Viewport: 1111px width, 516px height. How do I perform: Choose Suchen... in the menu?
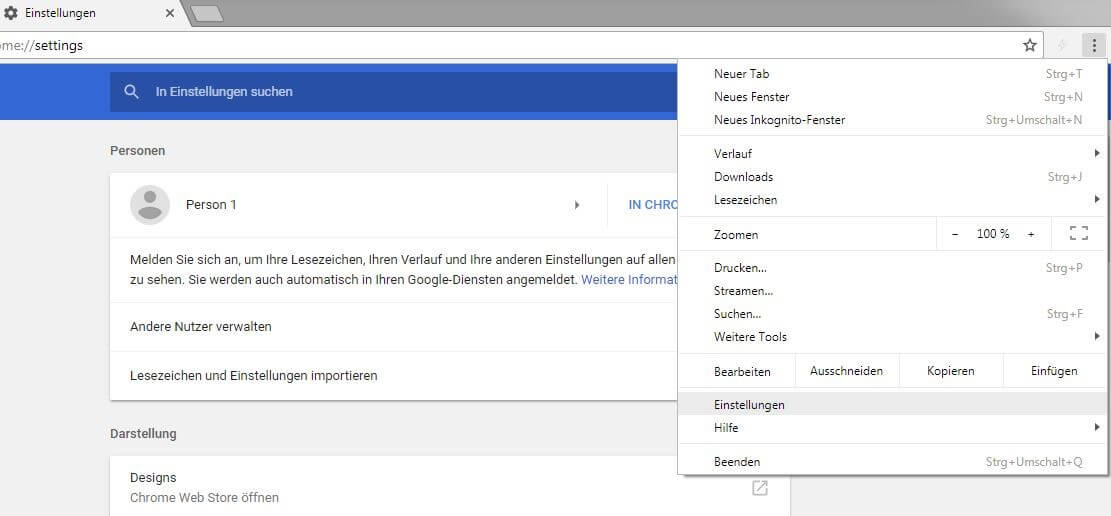893,313
